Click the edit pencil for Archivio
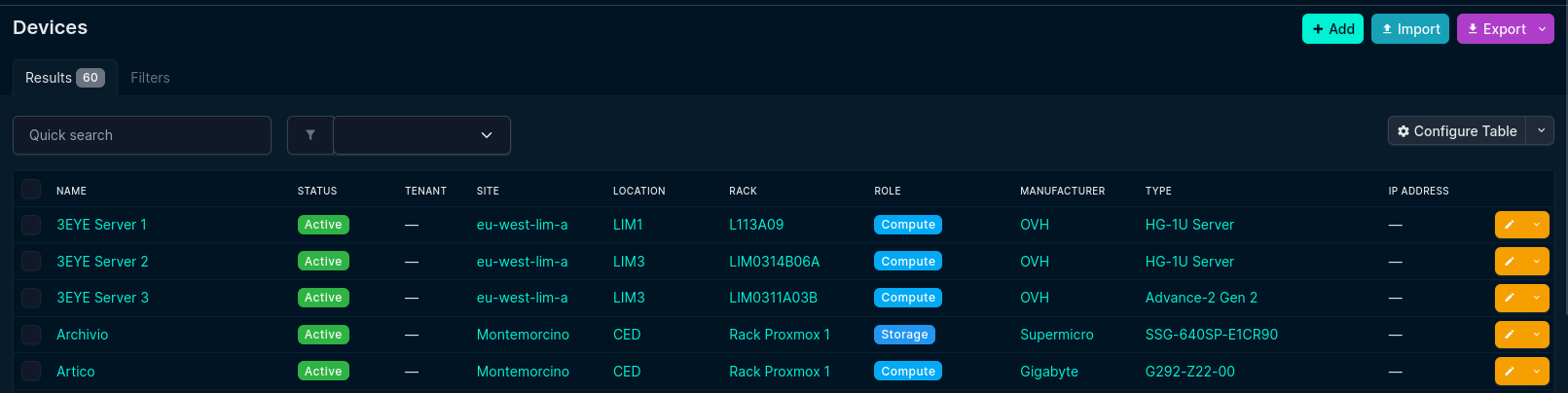 pyautogui.click(x=1510, y=335)
